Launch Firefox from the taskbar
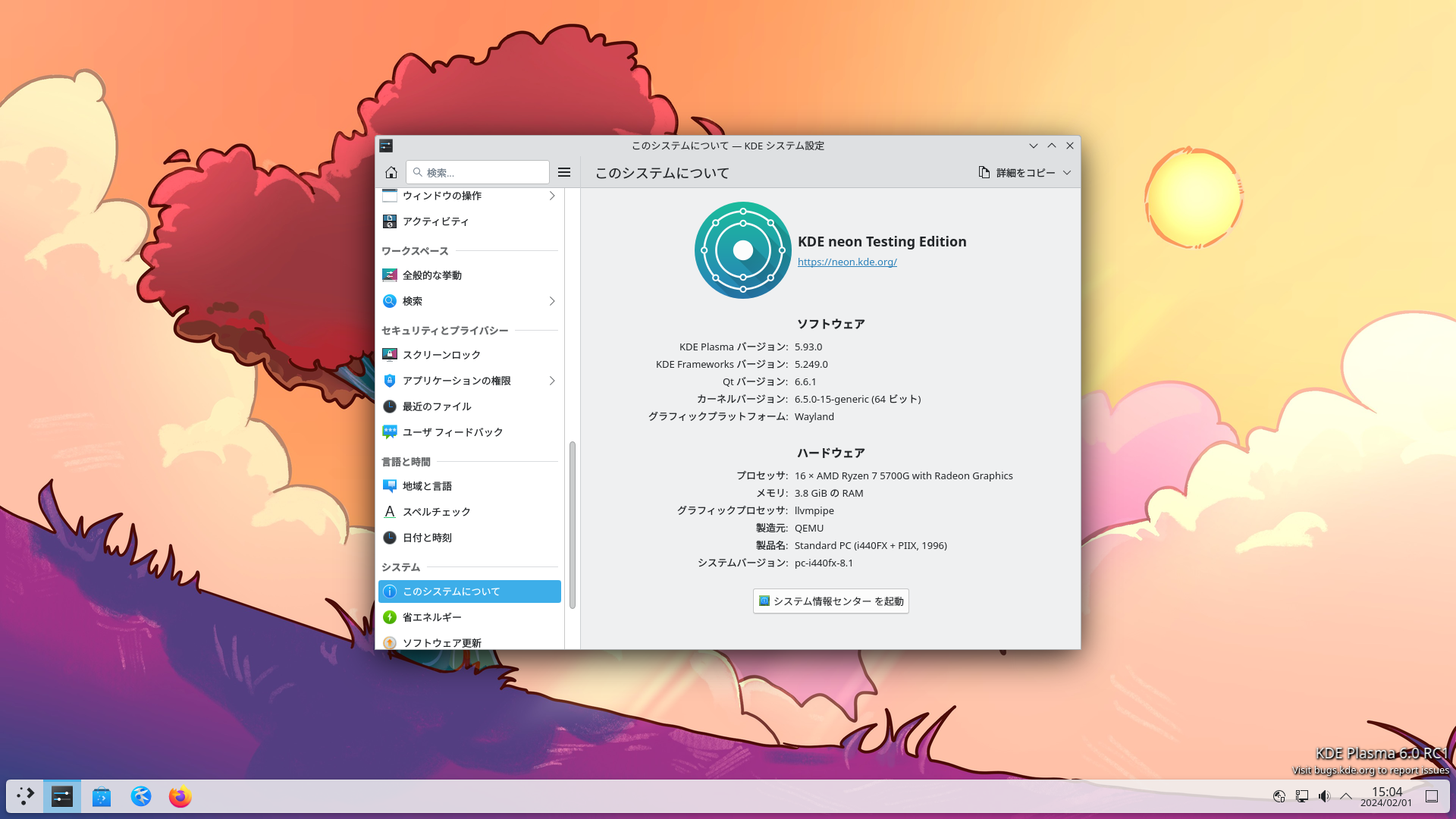This screenshot has height=819, width=1456. (180, 797)
